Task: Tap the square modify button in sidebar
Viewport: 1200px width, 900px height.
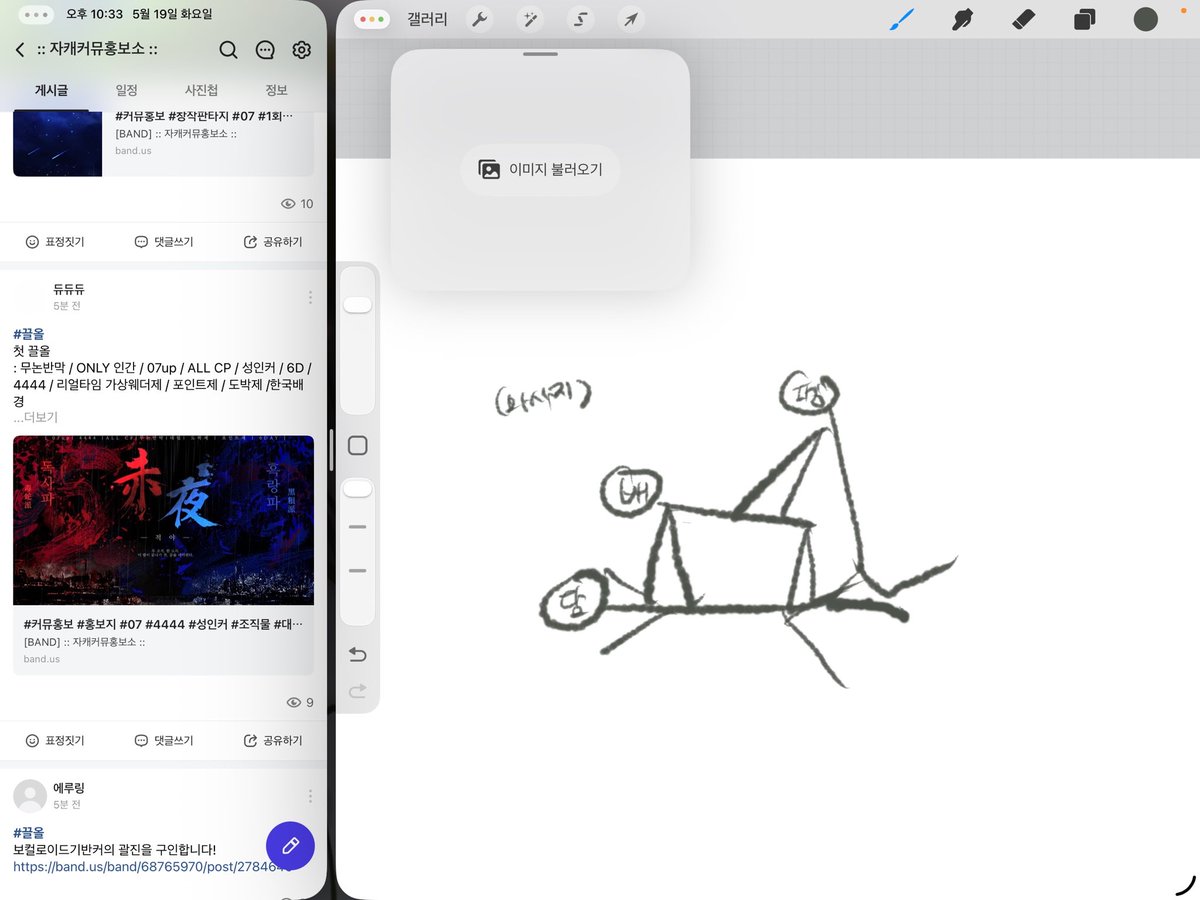Action: (357, 446)
